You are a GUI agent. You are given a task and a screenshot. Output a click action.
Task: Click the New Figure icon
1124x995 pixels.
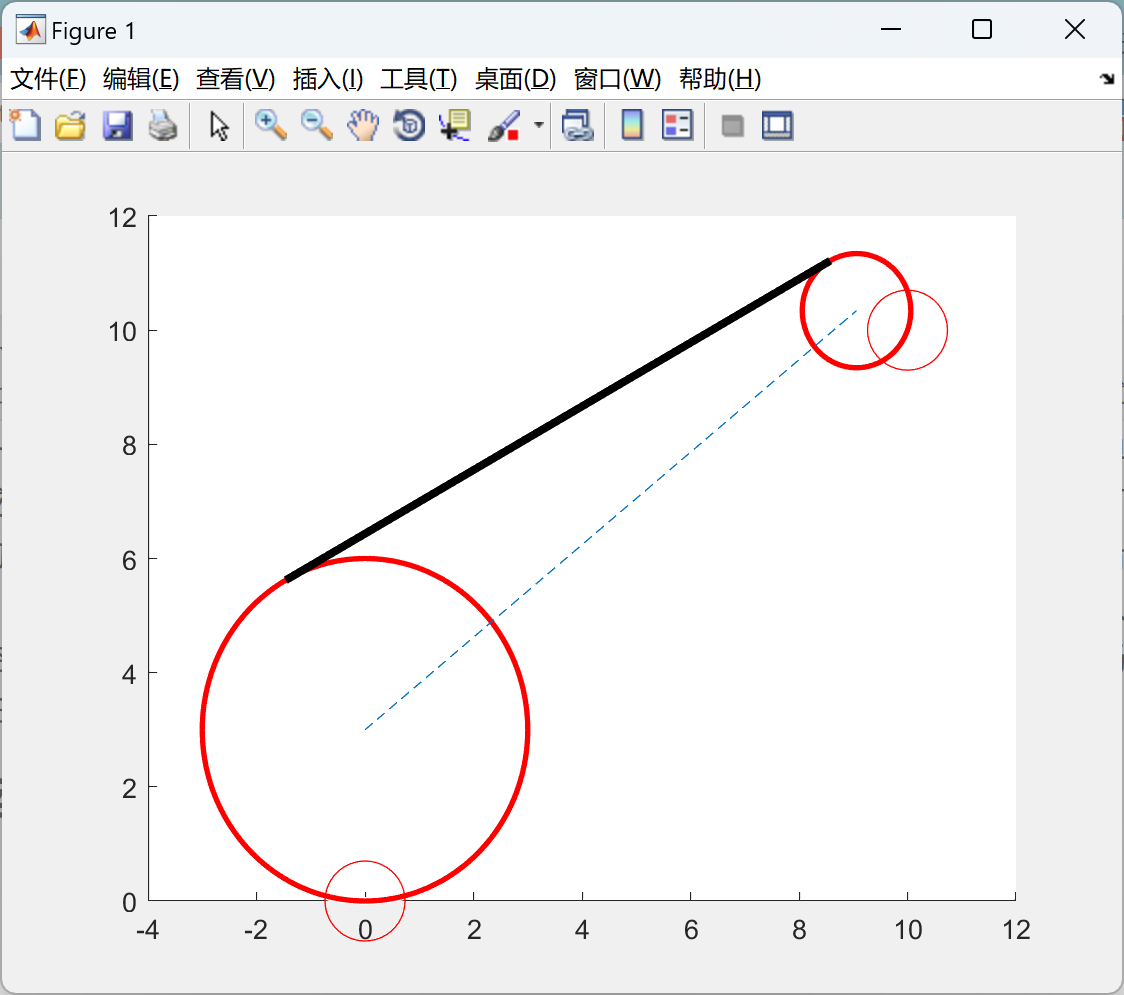point(25,125)
